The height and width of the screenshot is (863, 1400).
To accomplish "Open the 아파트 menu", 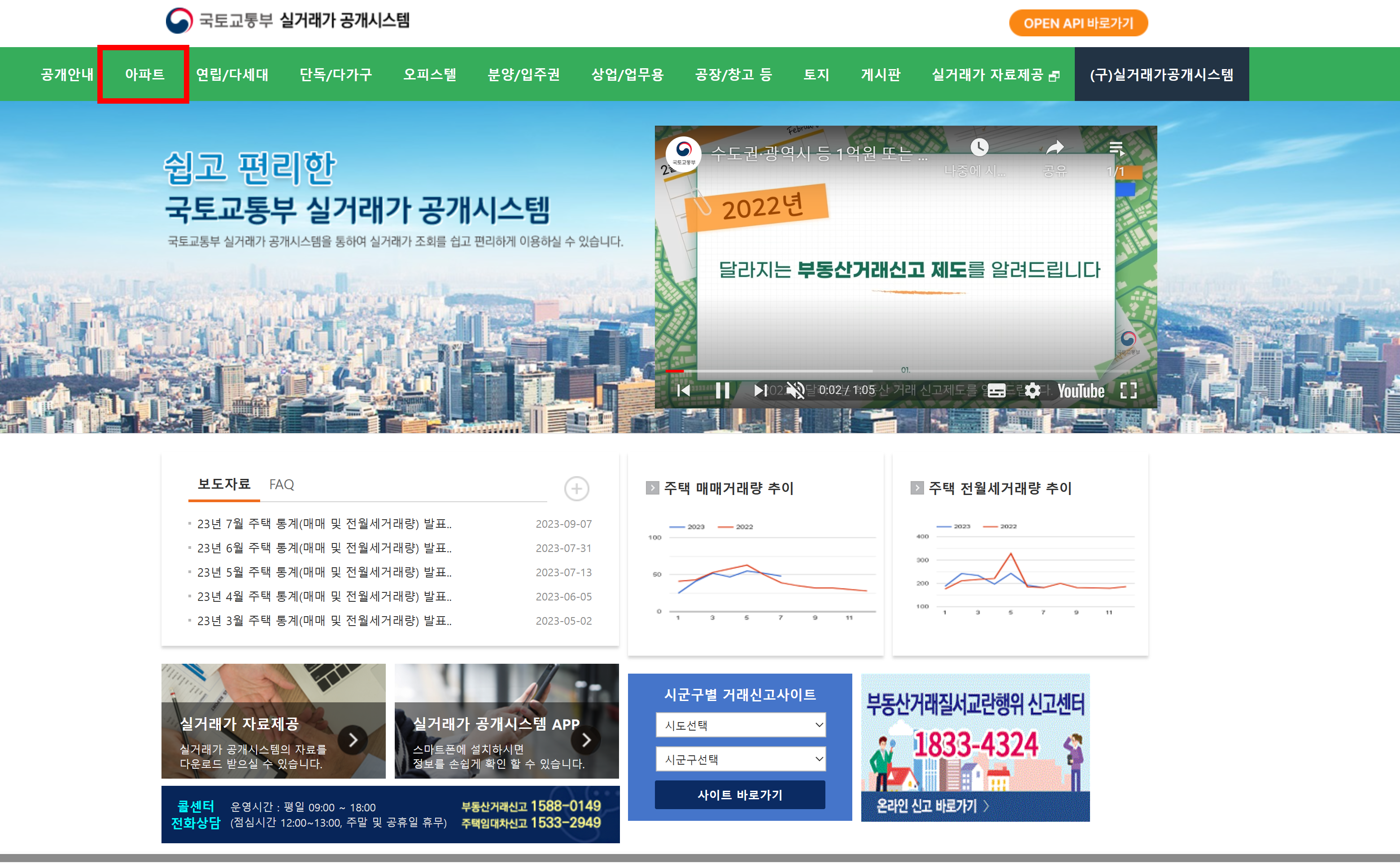I will pos(144,74).
